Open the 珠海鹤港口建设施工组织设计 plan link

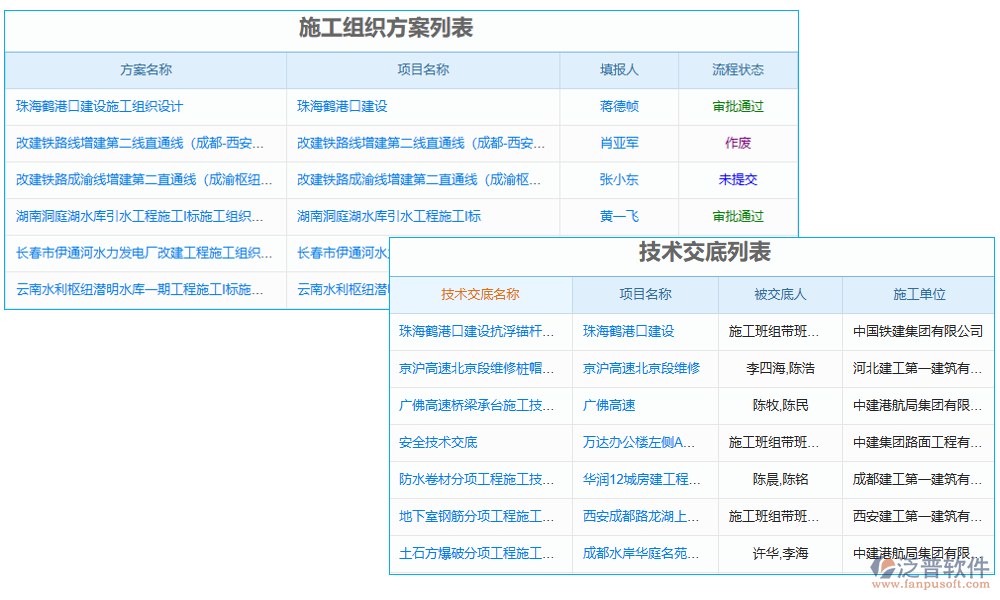[x=99, y=106]
